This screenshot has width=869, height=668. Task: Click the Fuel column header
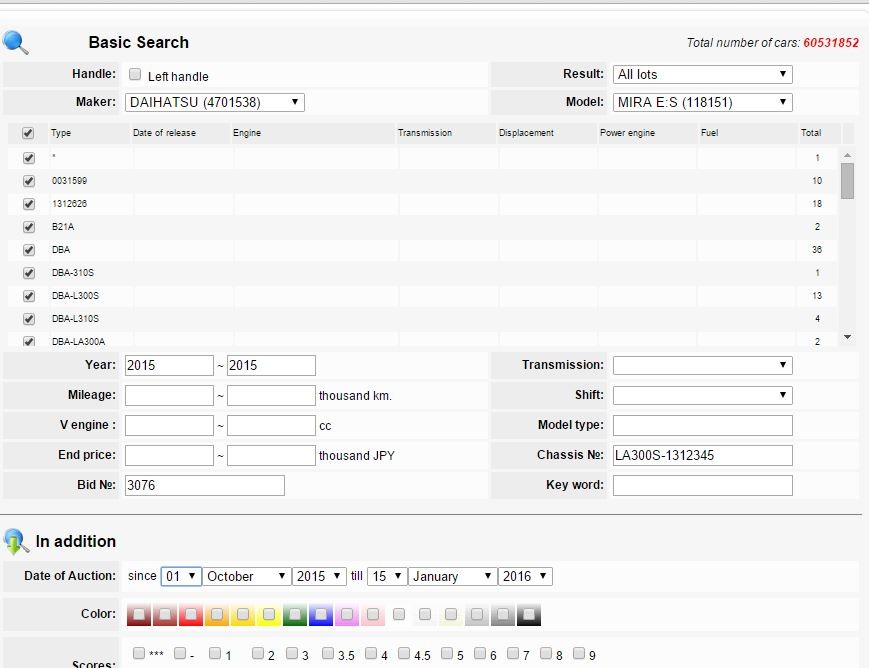pos(709,133)
